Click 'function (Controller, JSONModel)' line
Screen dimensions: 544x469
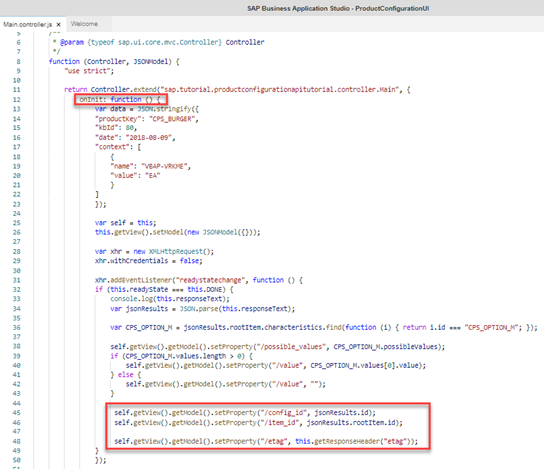click(114, 61)
